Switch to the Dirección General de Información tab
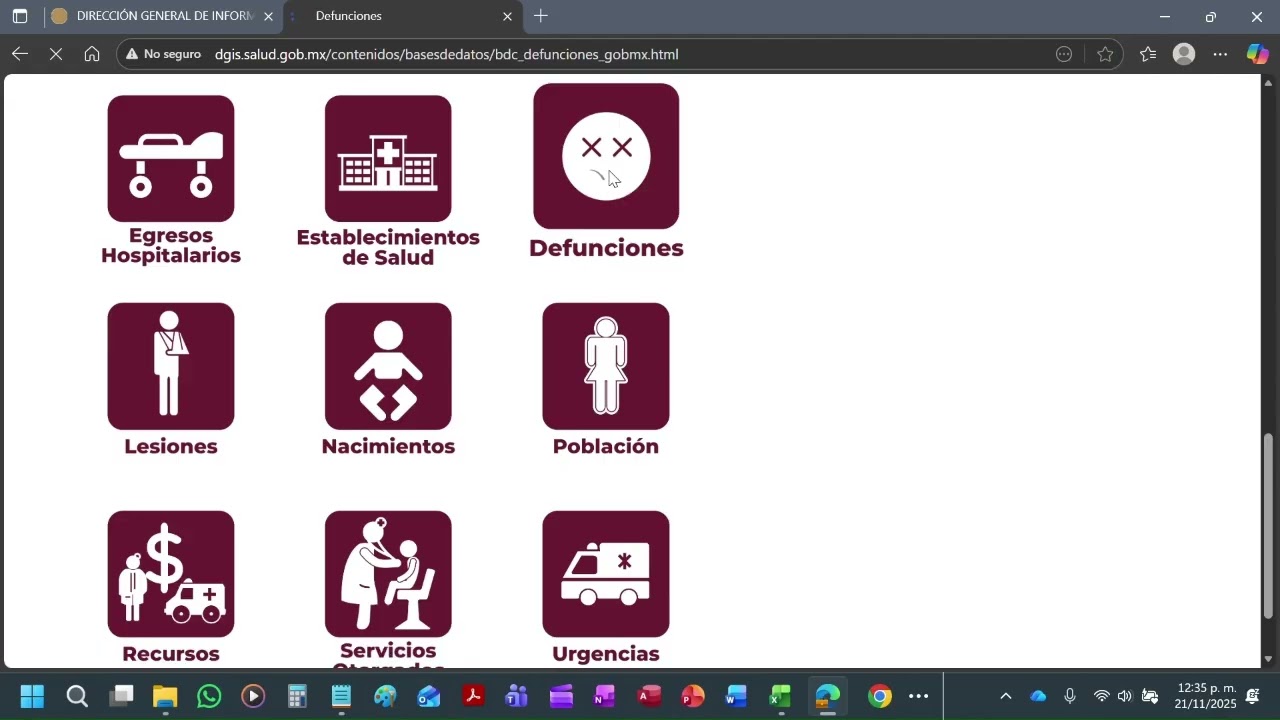 tap(162, 16)
